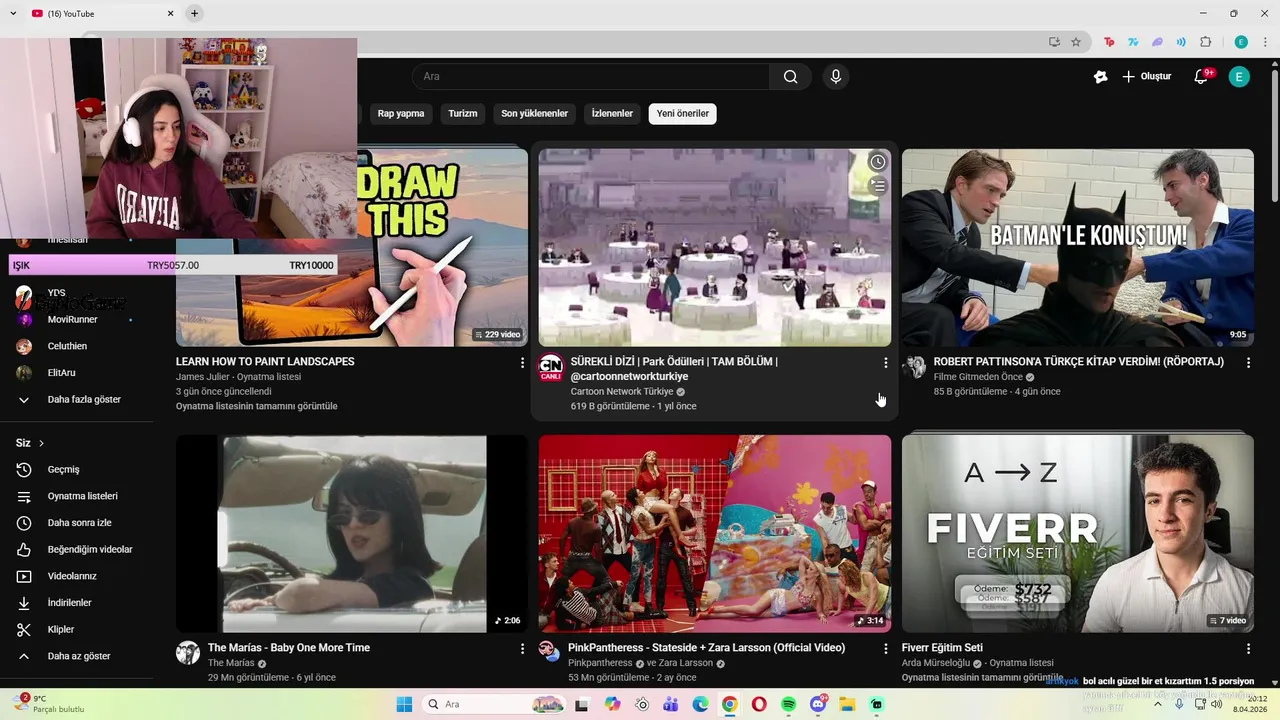Screen dimensions: 1280x720
Task: Activate voice search microphone icon
Action: [836, 77]
